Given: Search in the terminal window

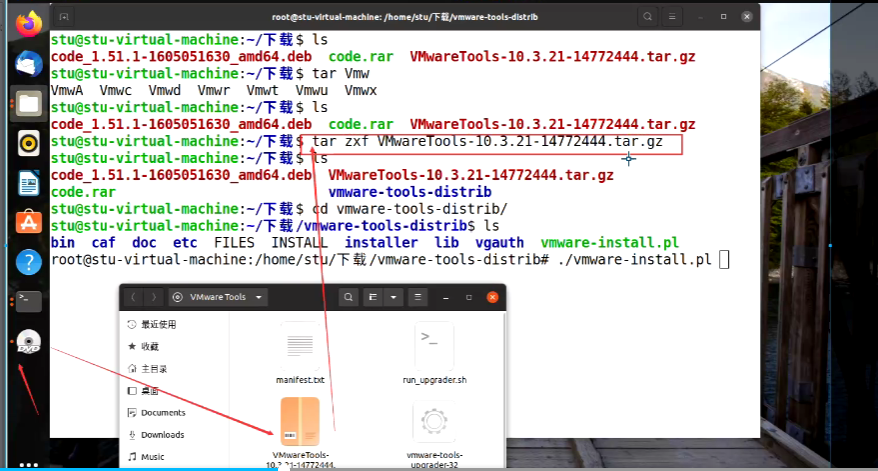Looking at the screenshot, I should 647,17.
